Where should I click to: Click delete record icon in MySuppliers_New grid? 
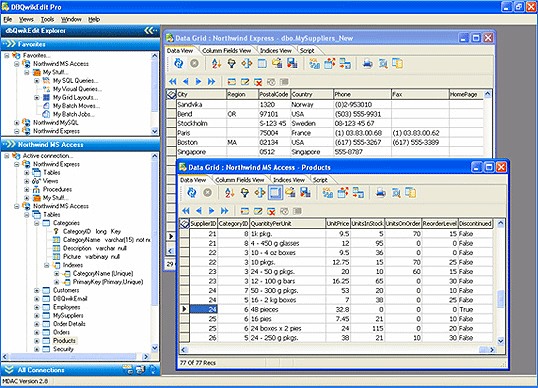258,82
